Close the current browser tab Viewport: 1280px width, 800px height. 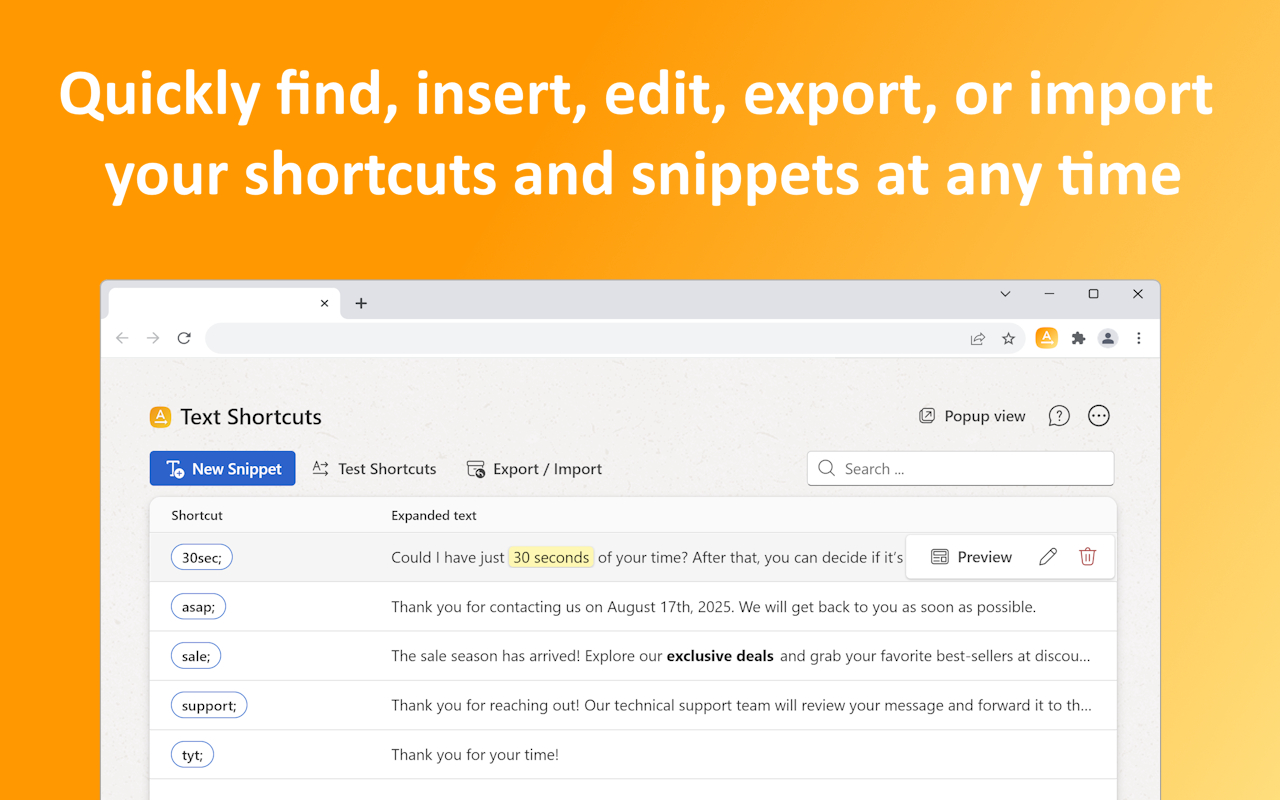point(324,303)
